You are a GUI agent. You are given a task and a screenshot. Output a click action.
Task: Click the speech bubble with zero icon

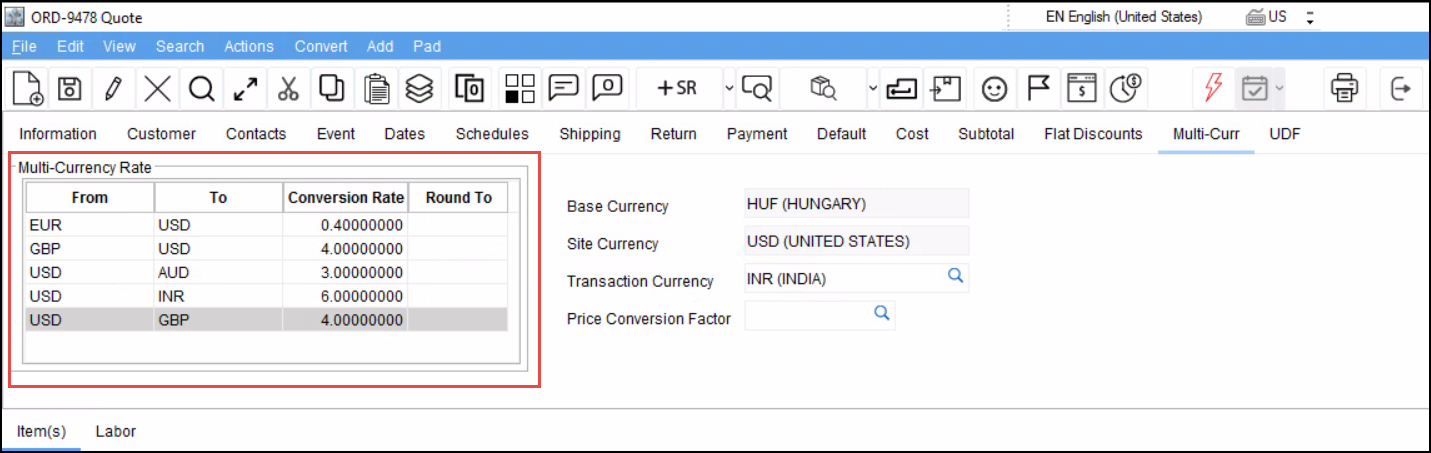[x=608, y=88]
